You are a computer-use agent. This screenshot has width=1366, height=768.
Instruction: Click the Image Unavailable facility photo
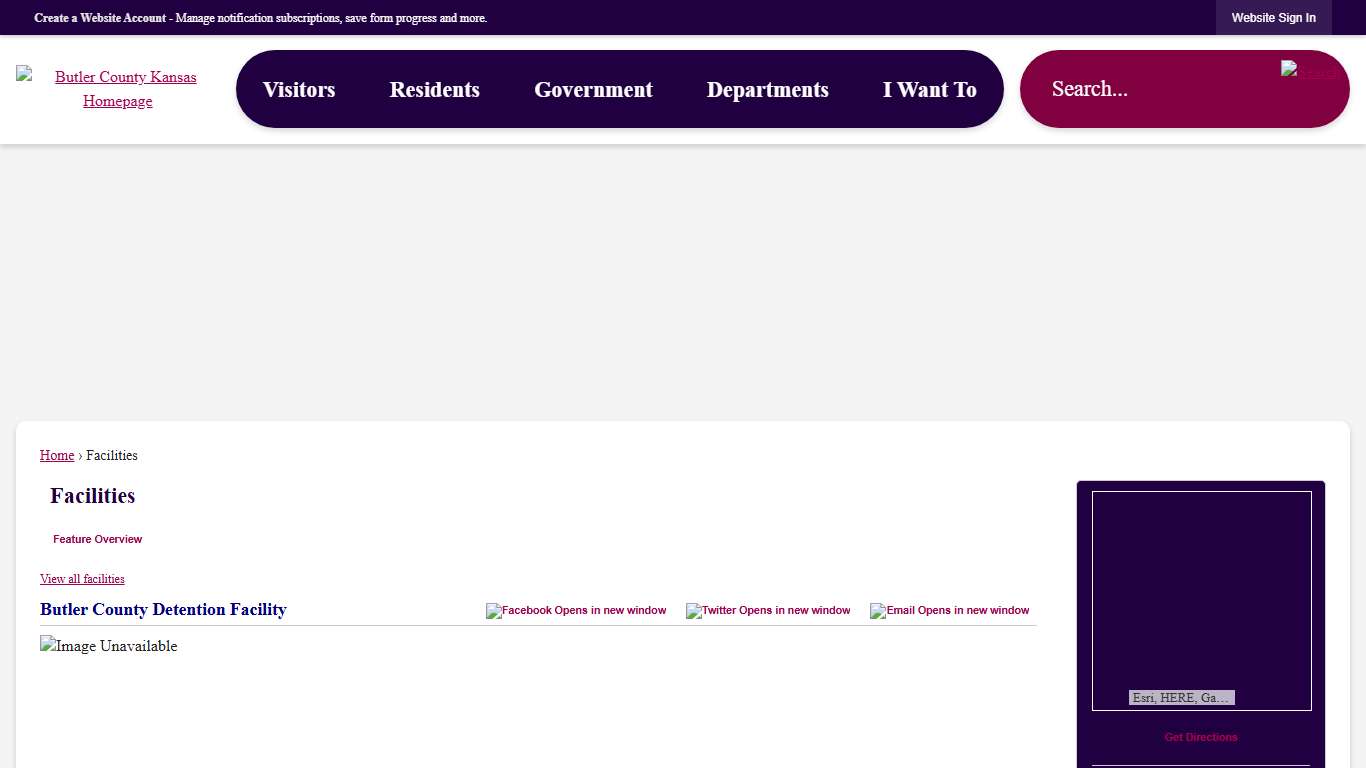point(109,647)
